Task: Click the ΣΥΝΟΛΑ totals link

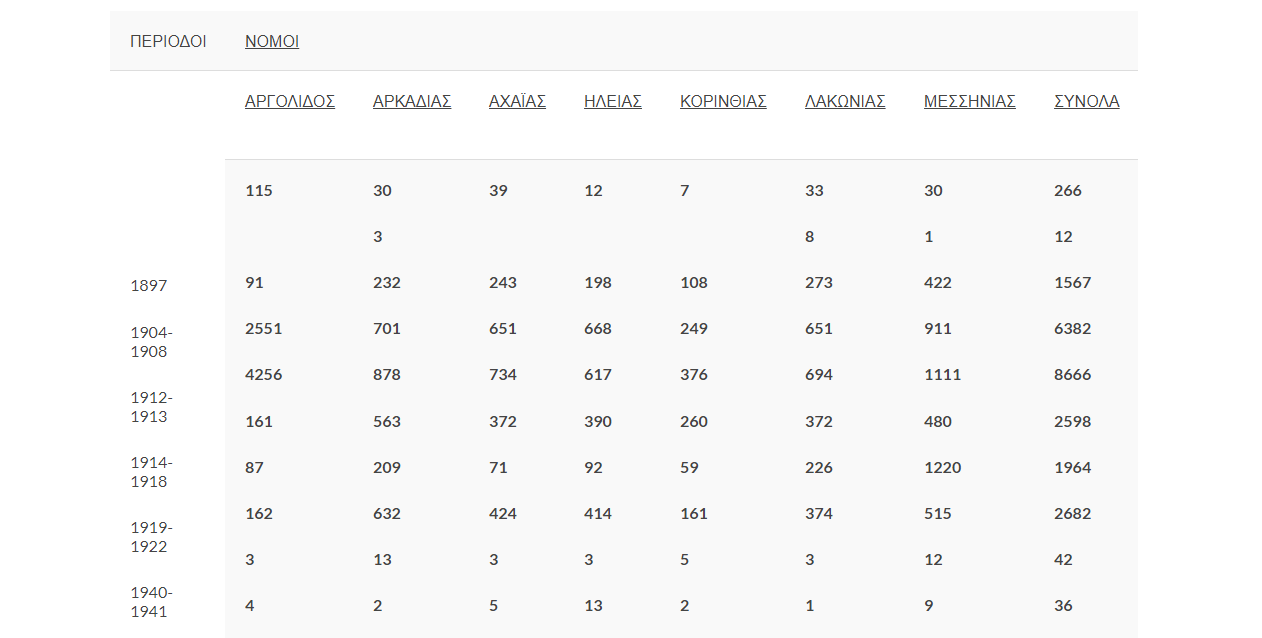Action: (1087, 101)
